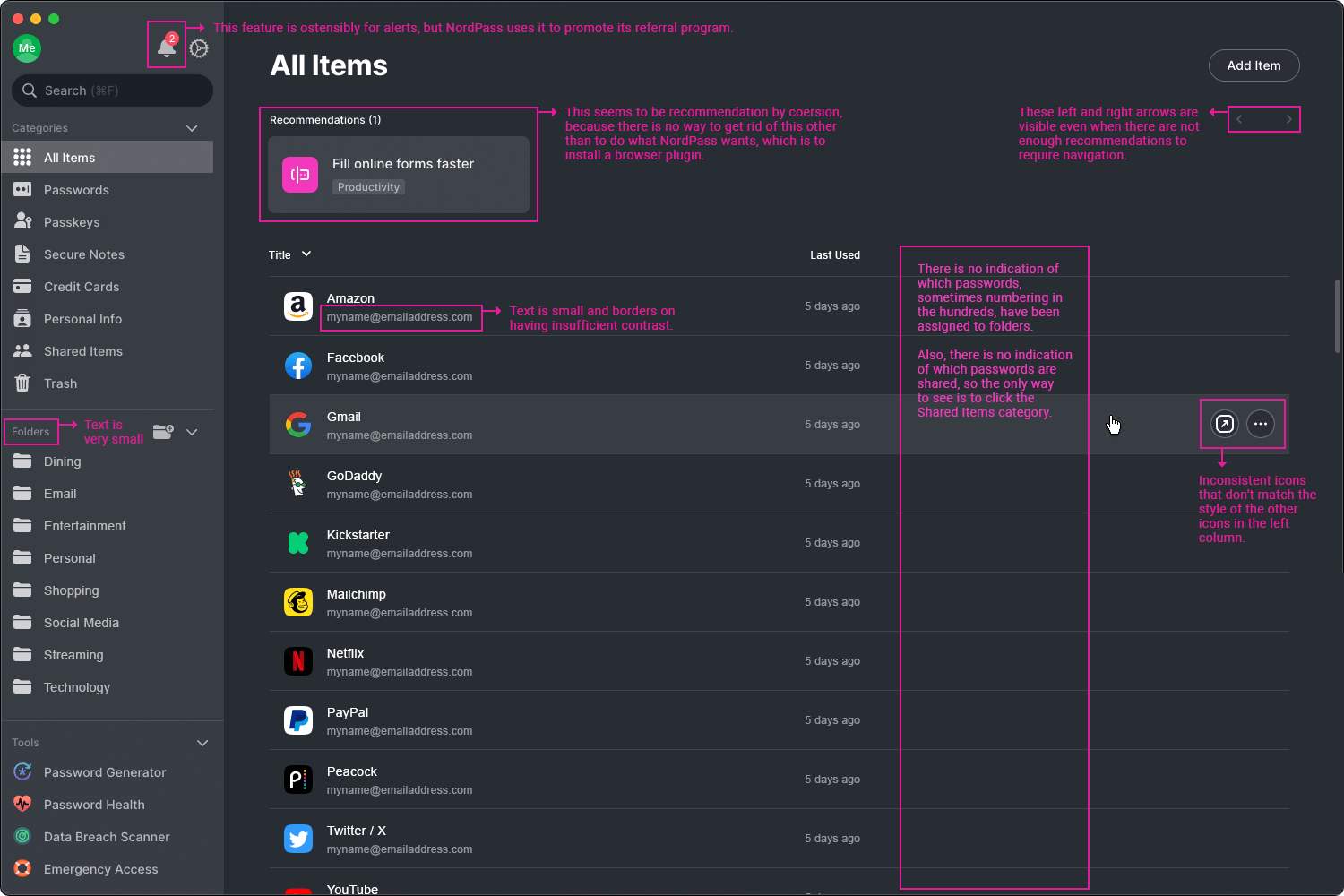This screenshot has height=896, width=1344.
Task: Click the Netflix logo icon
Action: 298,661
